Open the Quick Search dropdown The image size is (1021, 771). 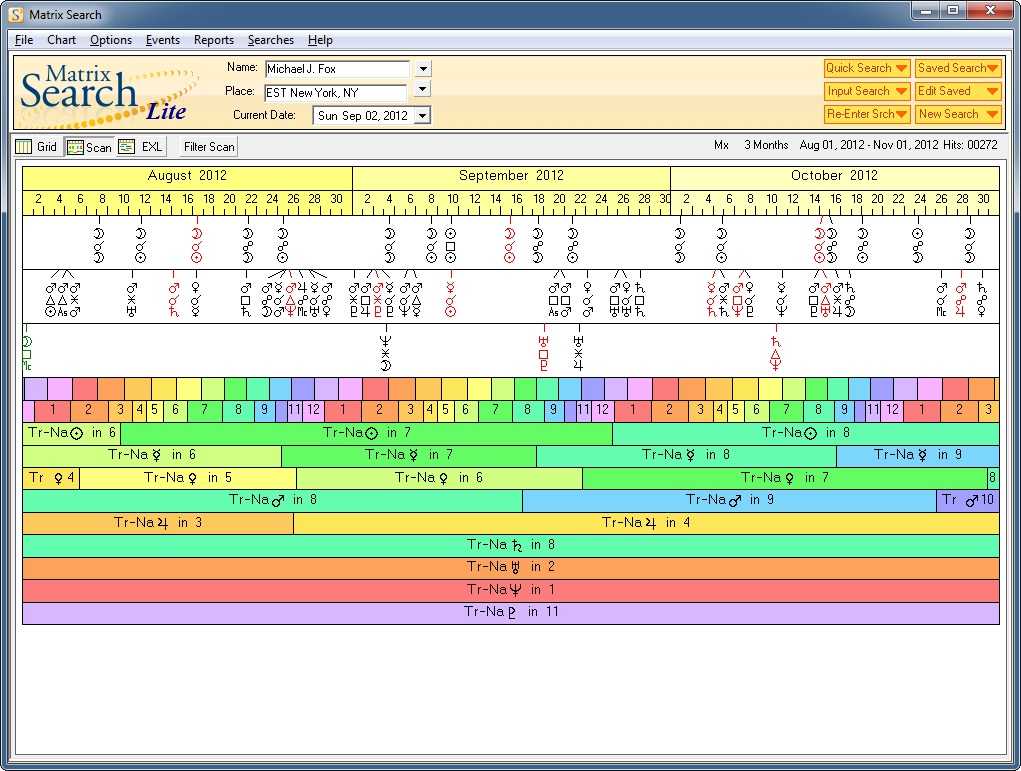pyautogui.click(x=867, y=68)
